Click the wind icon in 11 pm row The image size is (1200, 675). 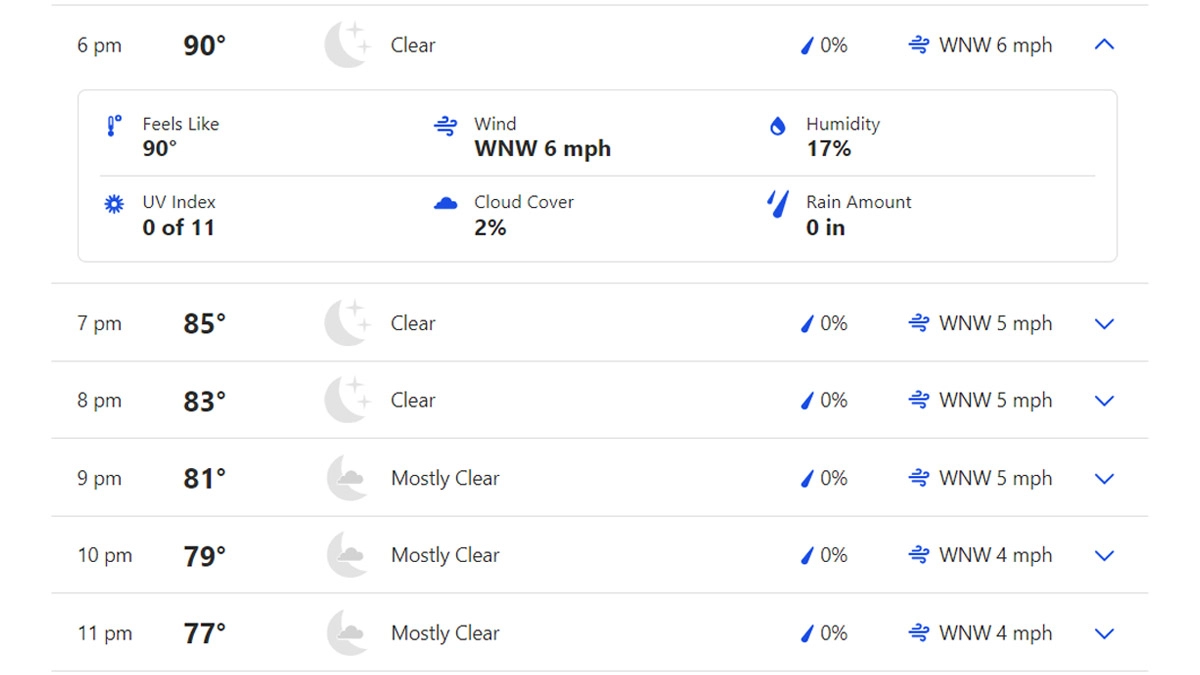pos(918,633)
